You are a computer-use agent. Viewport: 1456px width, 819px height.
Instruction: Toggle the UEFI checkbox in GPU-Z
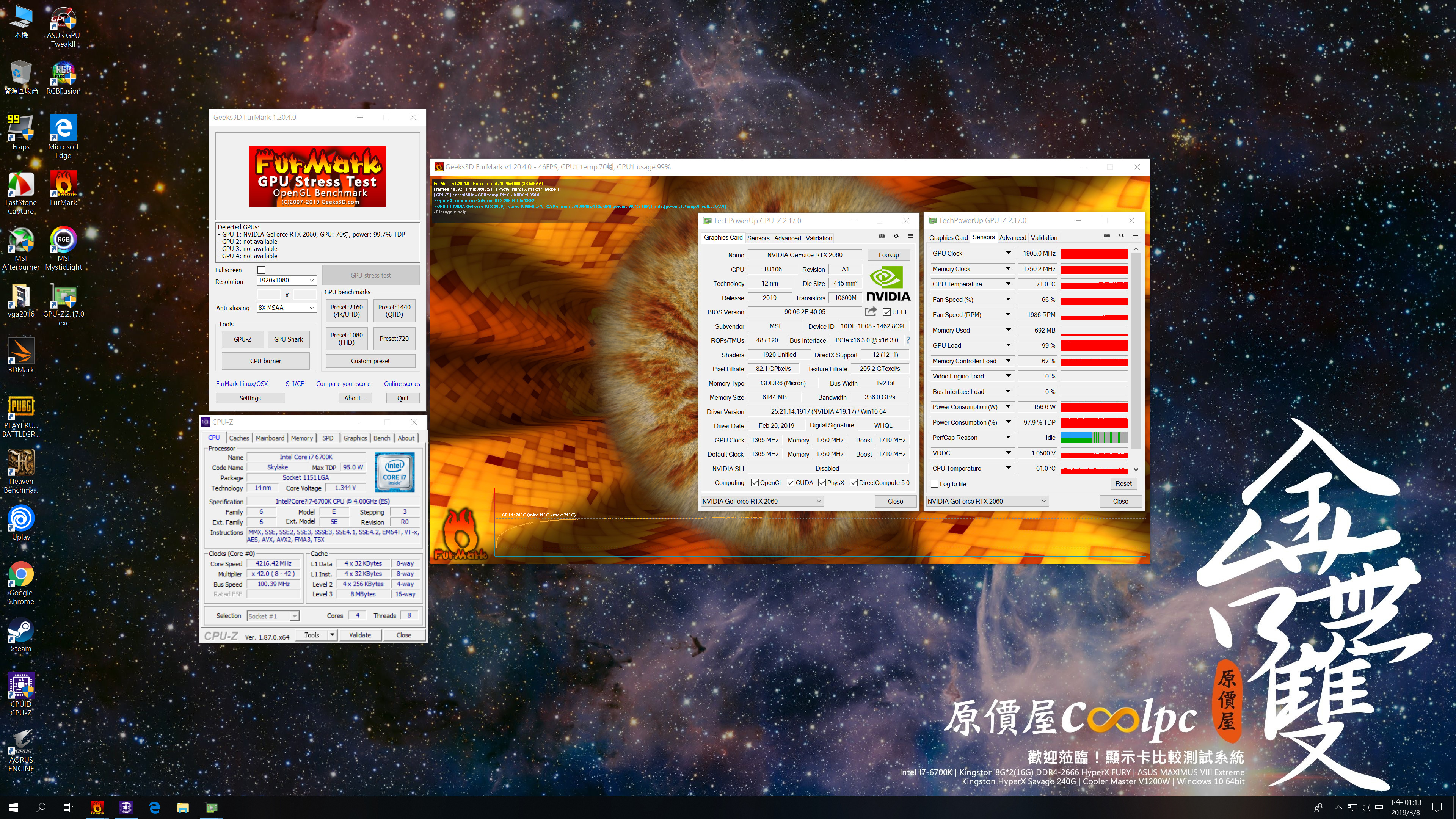887,312
